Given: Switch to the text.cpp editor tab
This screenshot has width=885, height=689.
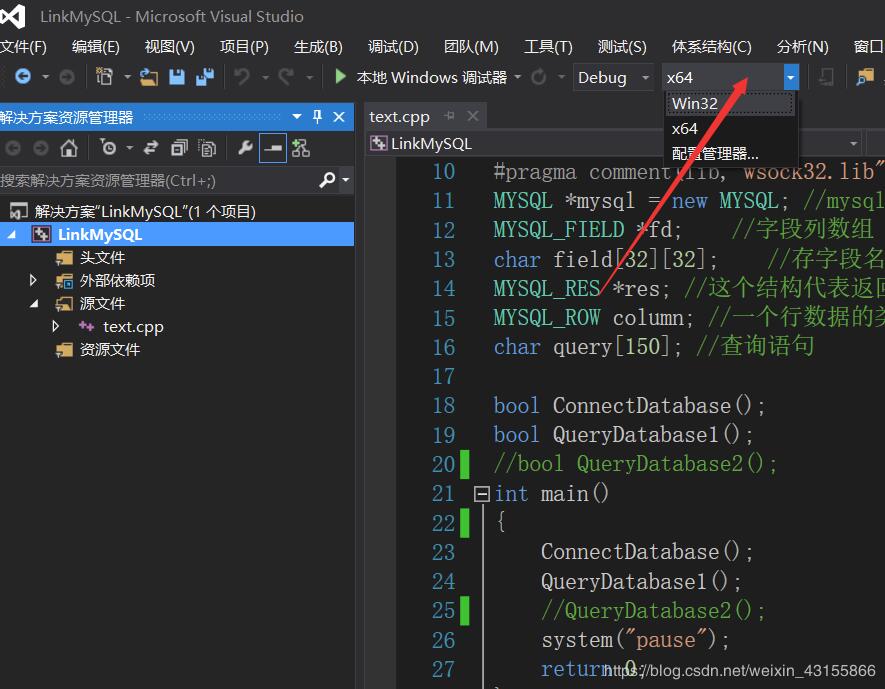Looking at the screenshot, I should coord(398,116).
